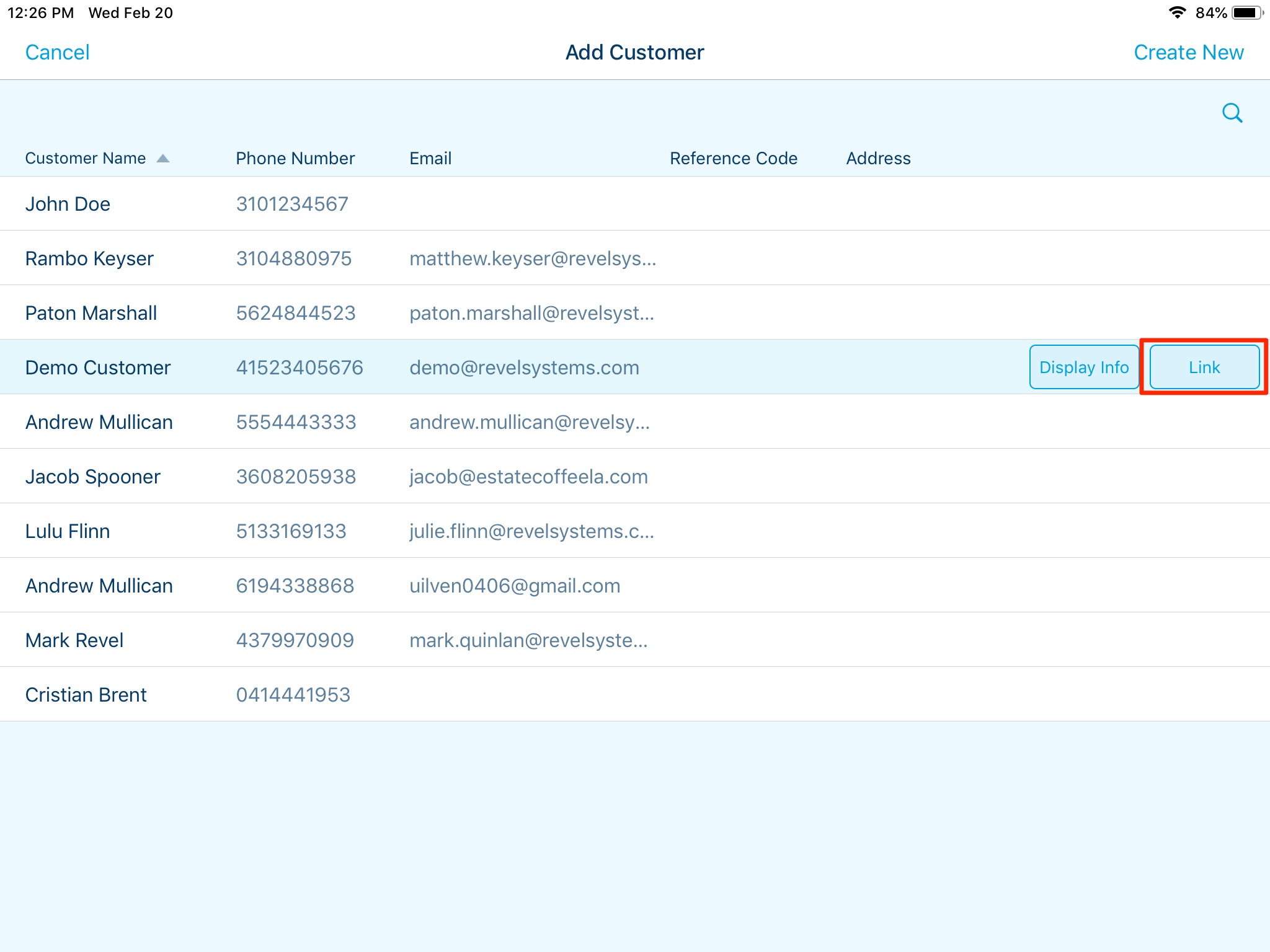Click the Address column header
1270x952 pixels.
tap(878, 159)
